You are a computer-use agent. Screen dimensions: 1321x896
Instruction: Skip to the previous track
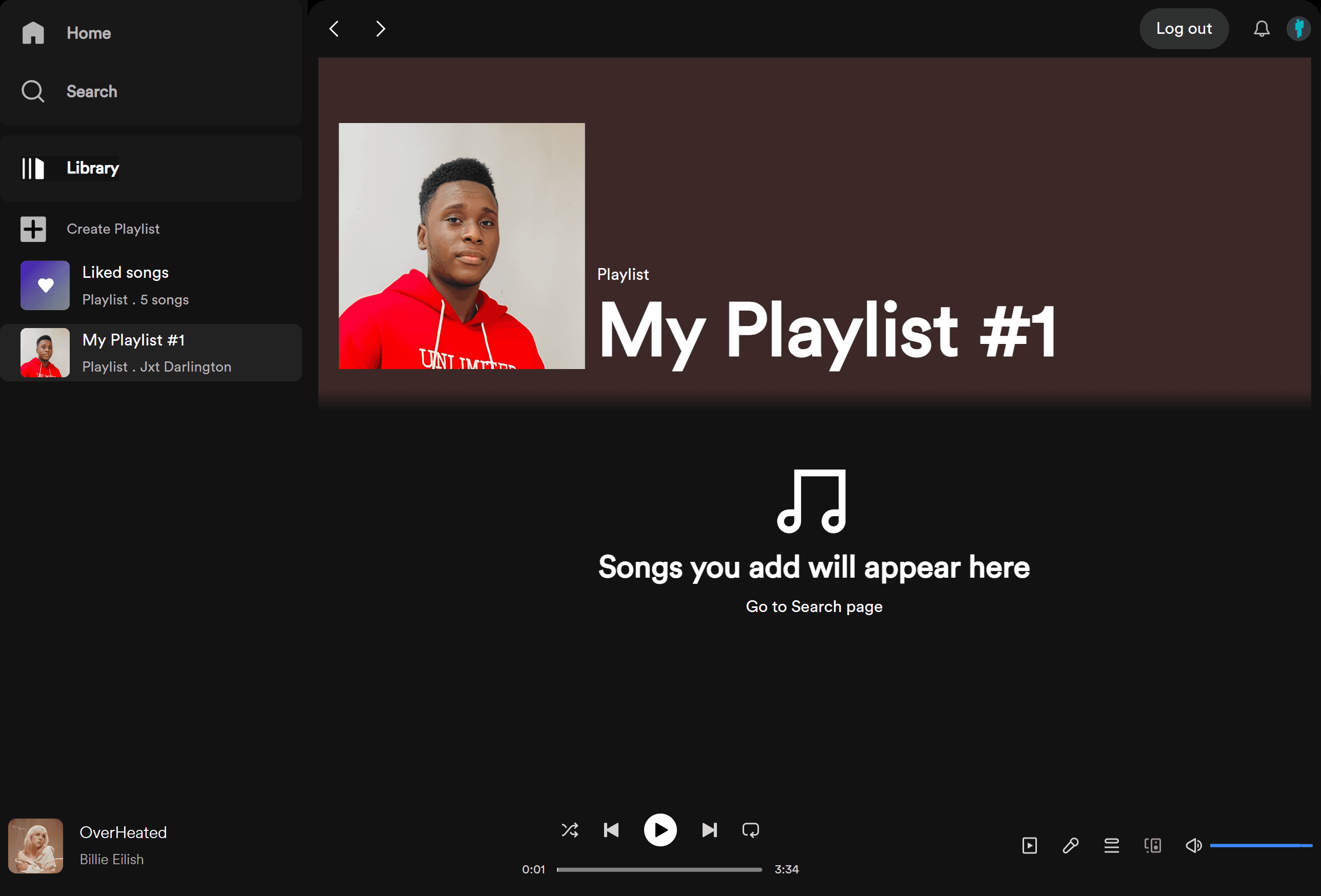coord(611,830)
